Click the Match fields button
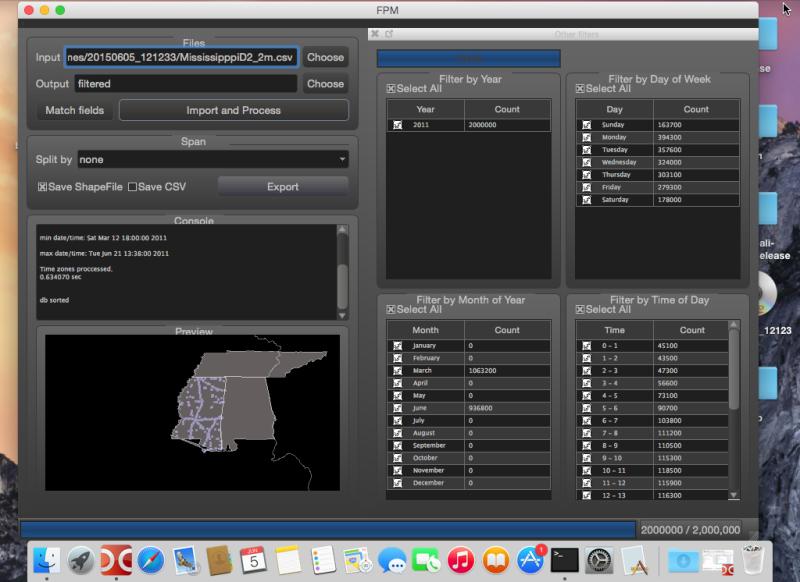Screen dimensions: 800x582 pos(74,110)
